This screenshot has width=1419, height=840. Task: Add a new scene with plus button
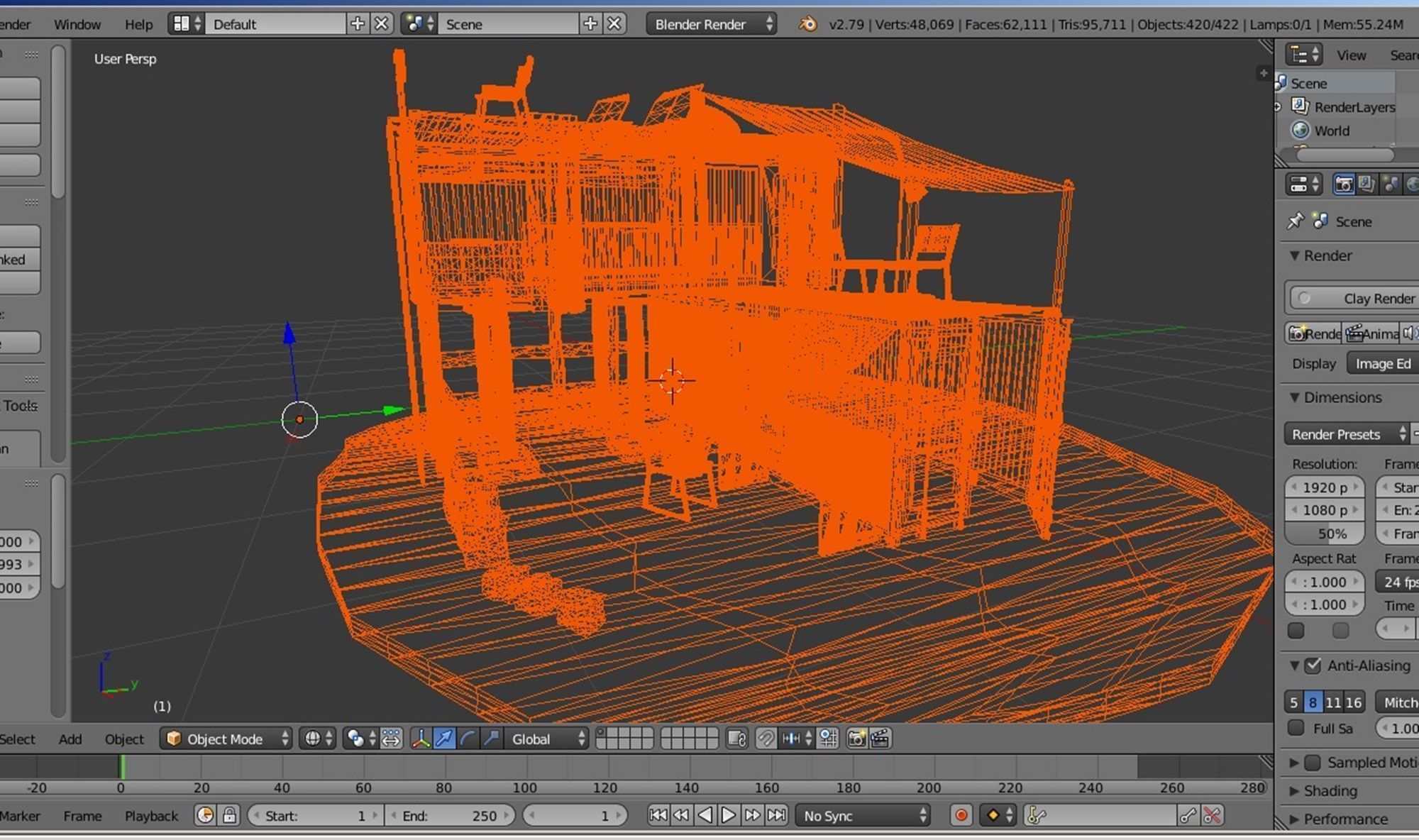point(590,24)
